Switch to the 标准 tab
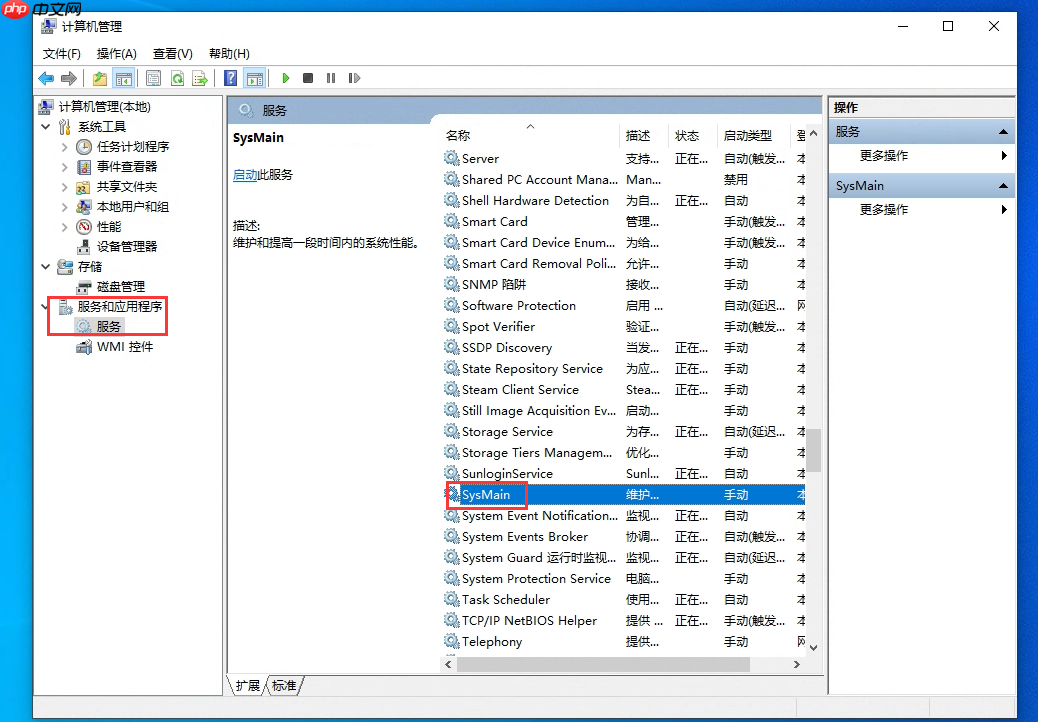The image size is (1038, 722). pyautogui.click(x=284, y=686)
